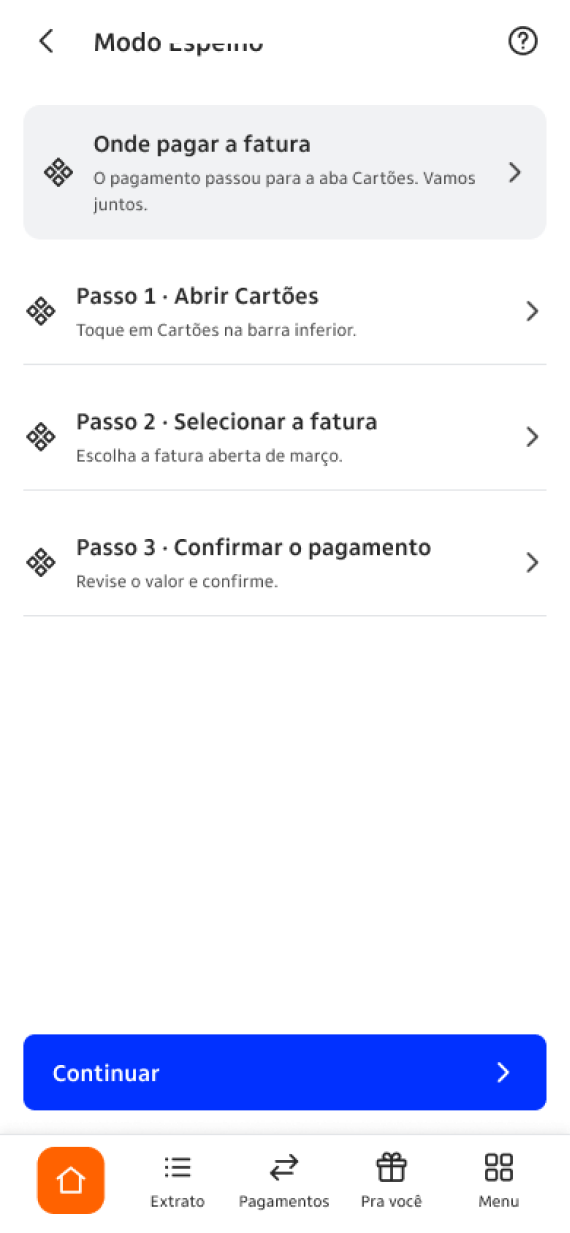570x1233 pixels.
Task: Tap the Onde pagar a fatura card description
Action: coord(284,191)
